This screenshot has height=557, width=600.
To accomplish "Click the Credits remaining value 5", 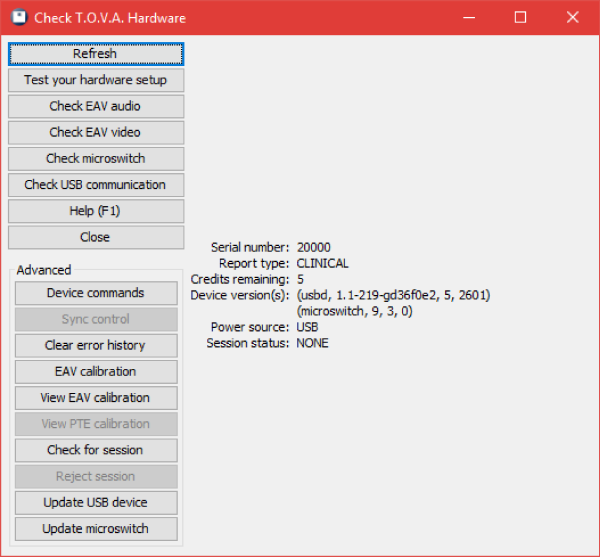I will pos(300,280).
